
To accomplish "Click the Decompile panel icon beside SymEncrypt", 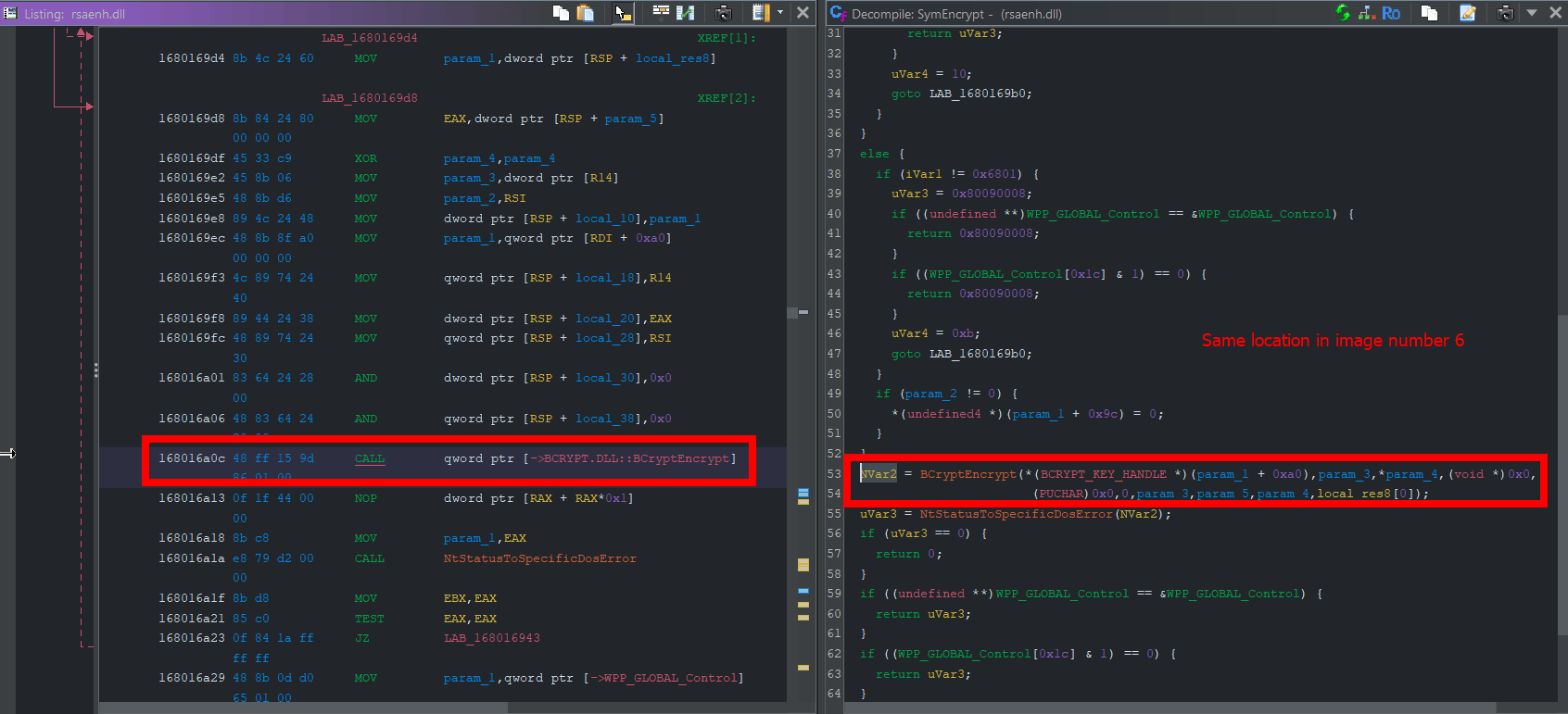I will [838, 13].
